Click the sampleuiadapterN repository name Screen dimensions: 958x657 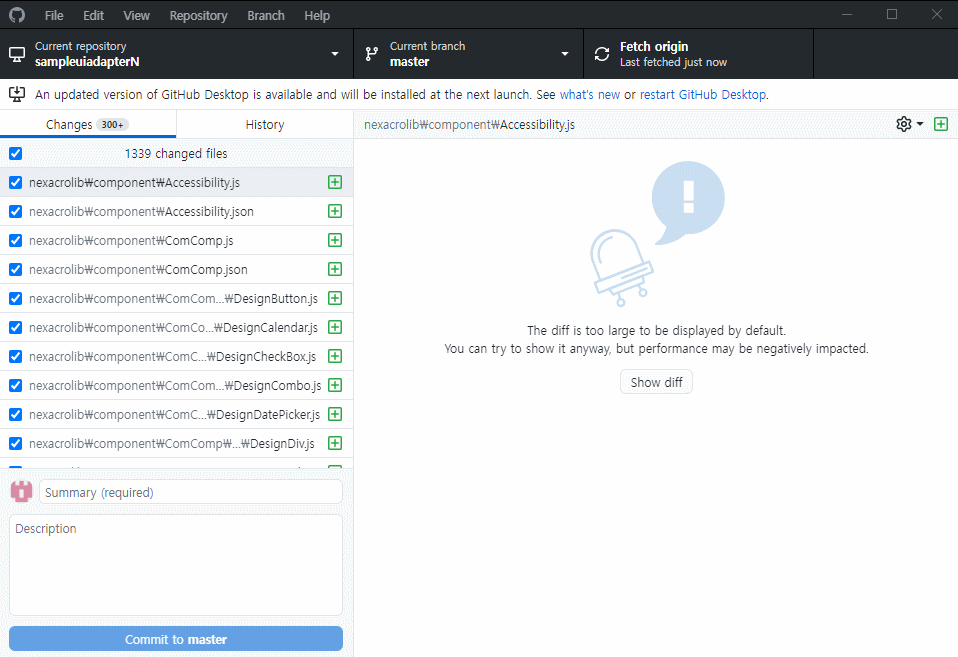click(x=87, y=62)
